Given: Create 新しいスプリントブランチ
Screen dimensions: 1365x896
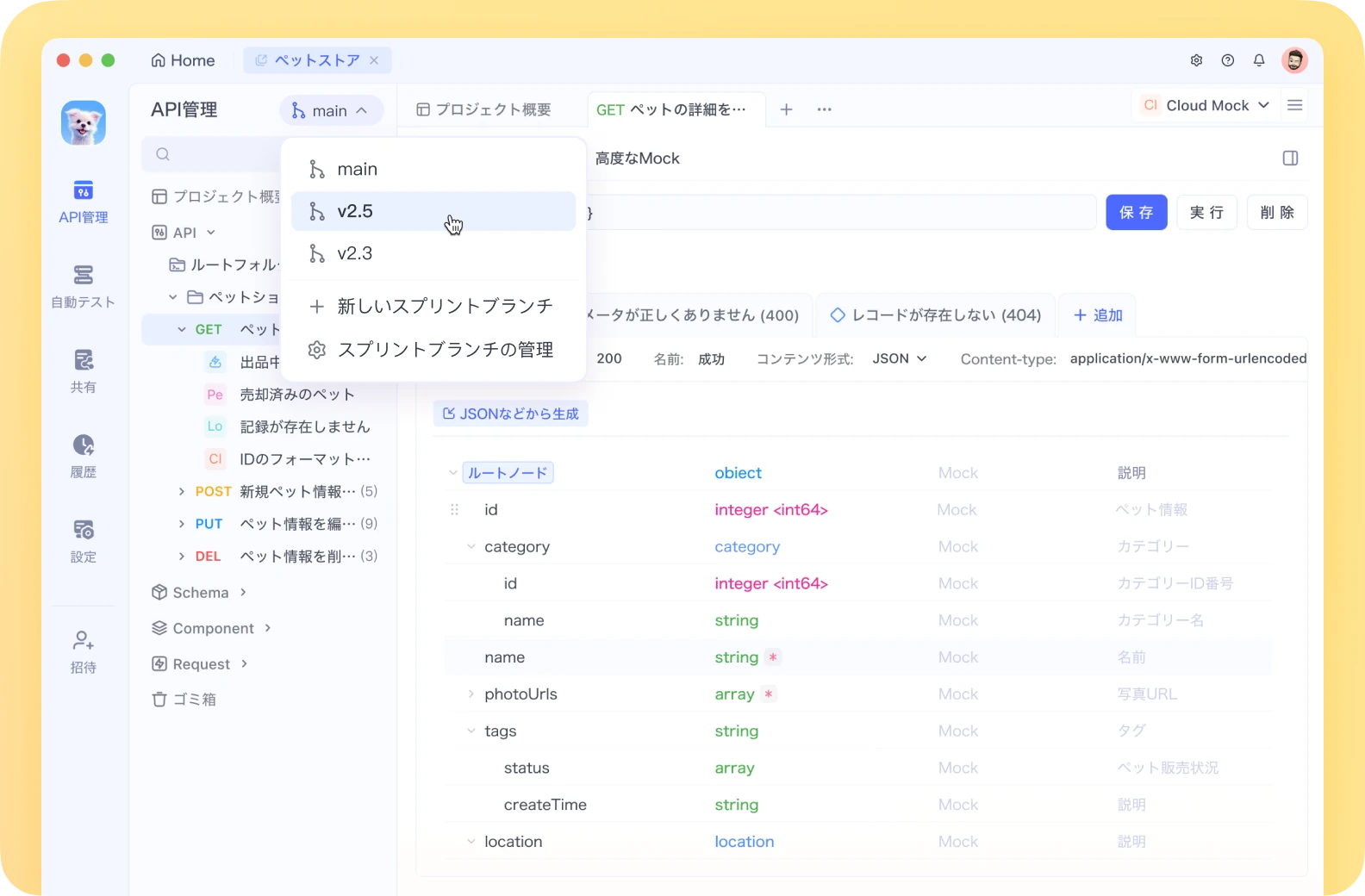Looking at the screenshot, I should [433, 306].
